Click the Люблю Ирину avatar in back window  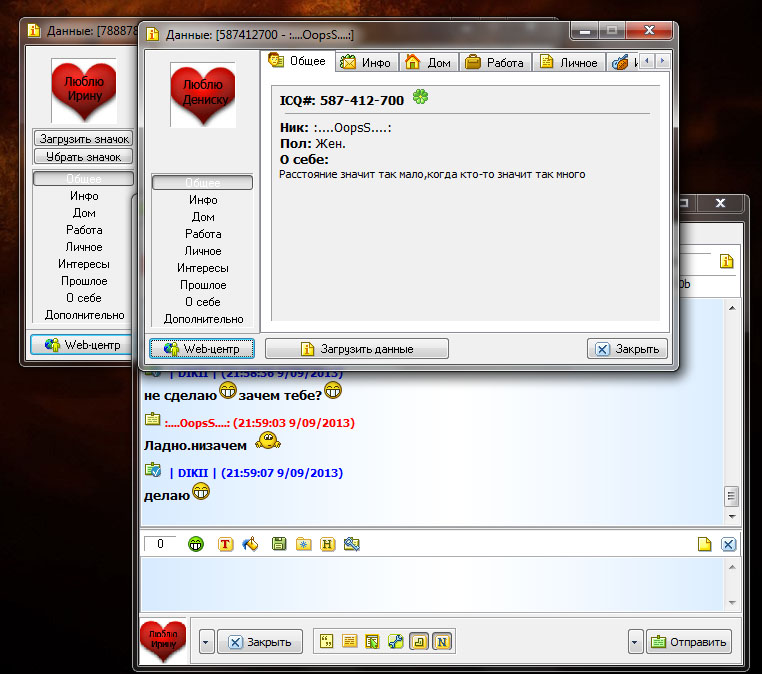(84, 90)
